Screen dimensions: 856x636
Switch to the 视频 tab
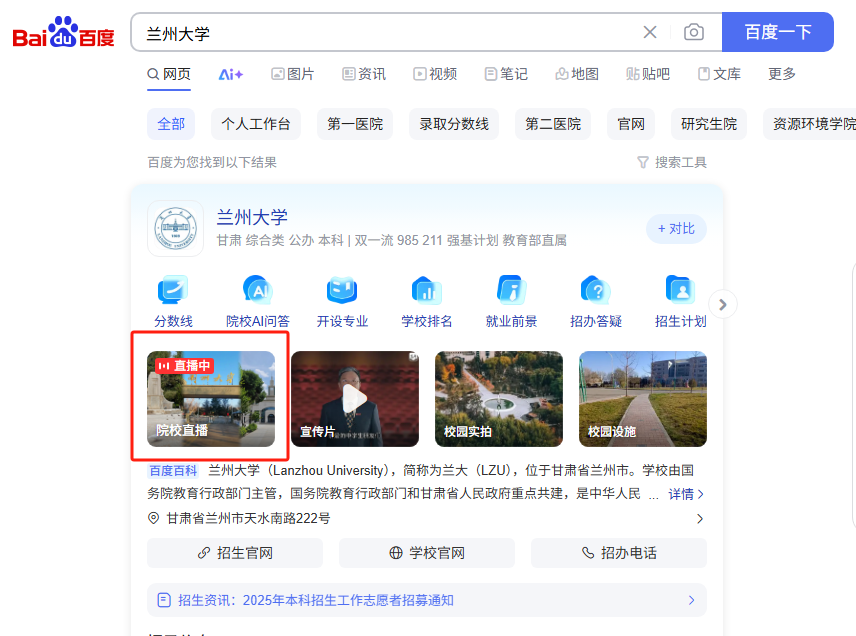click(435, 74)
